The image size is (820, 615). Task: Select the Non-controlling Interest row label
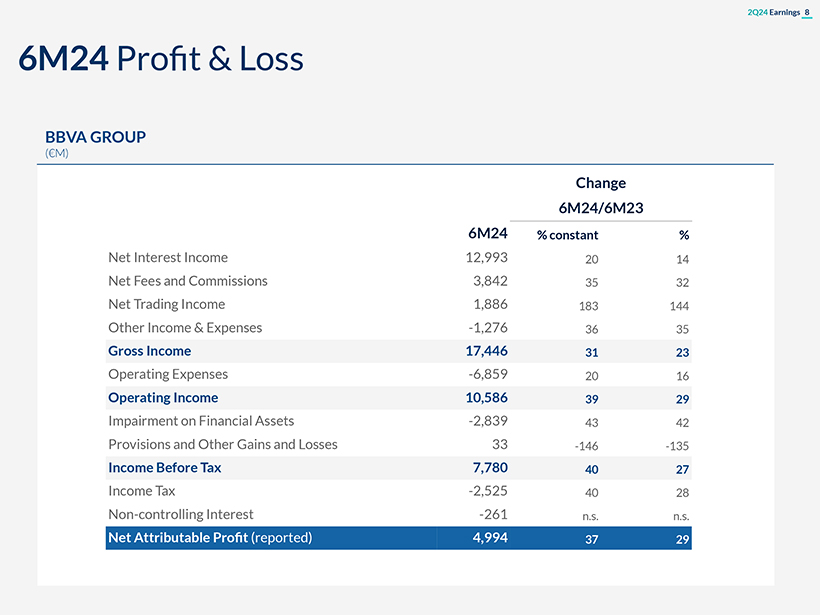(x=181, y=514)
